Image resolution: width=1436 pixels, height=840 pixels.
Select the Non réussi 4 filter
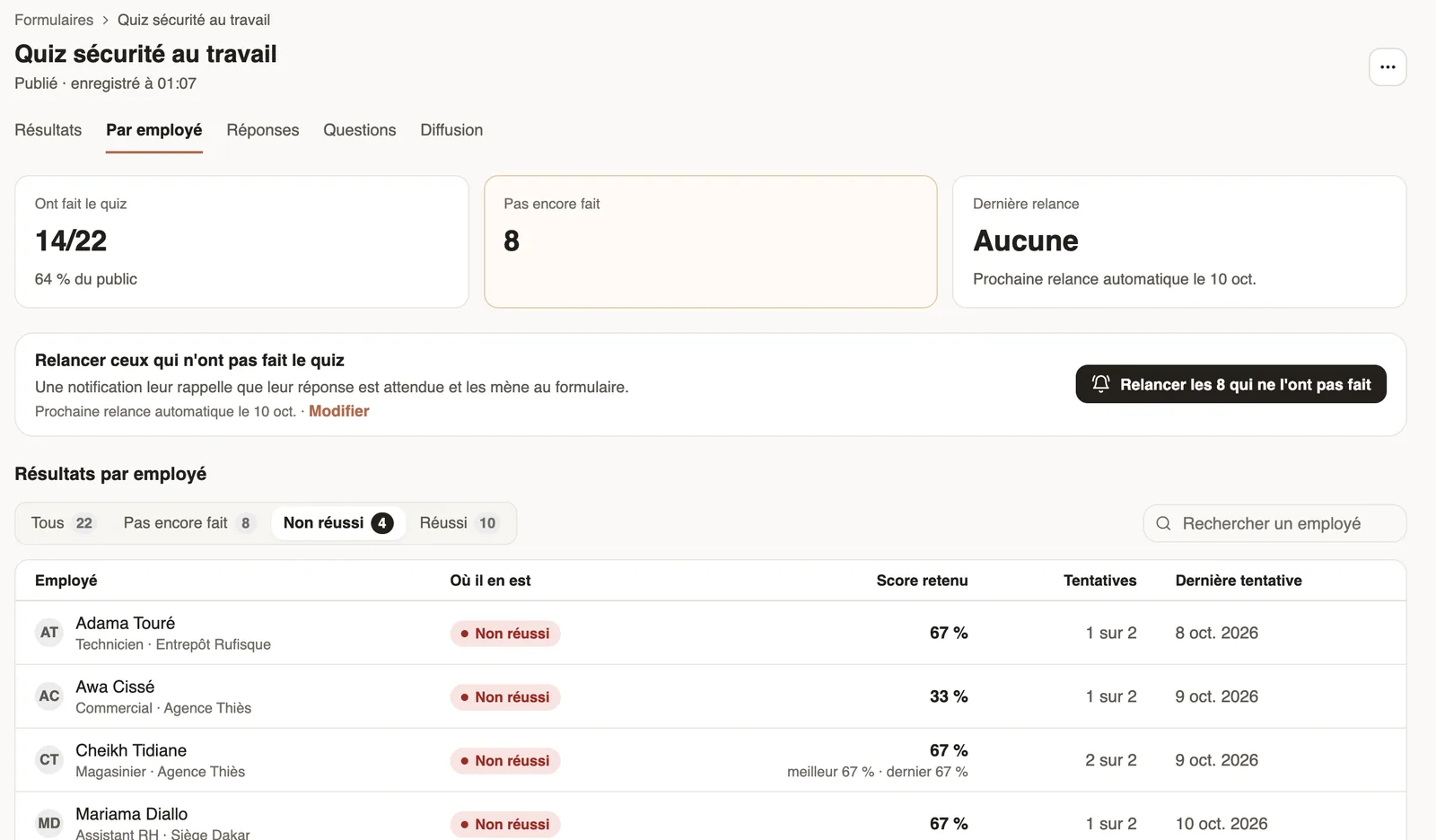pyautogui.click(x=337, y=523)
